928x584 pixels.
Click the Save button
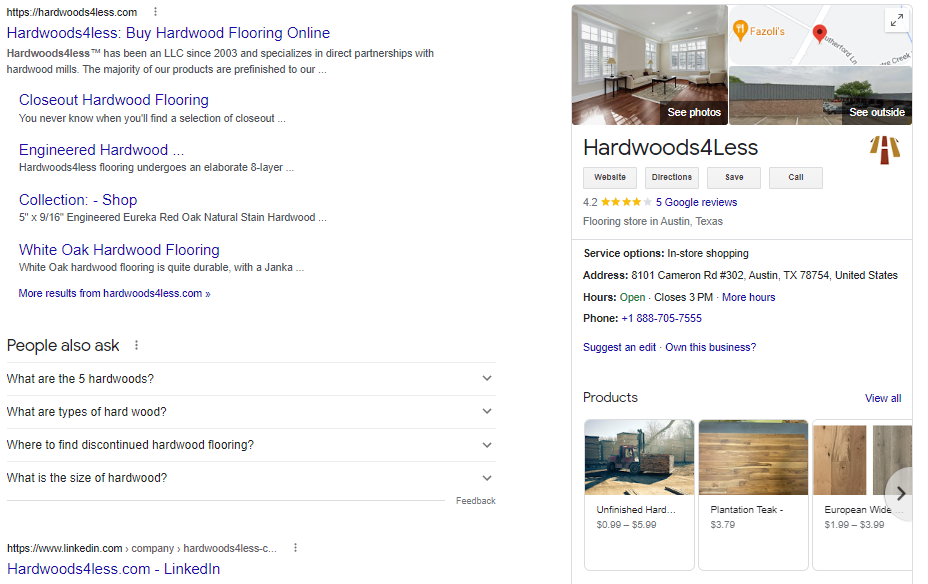(x=734, y=178)
